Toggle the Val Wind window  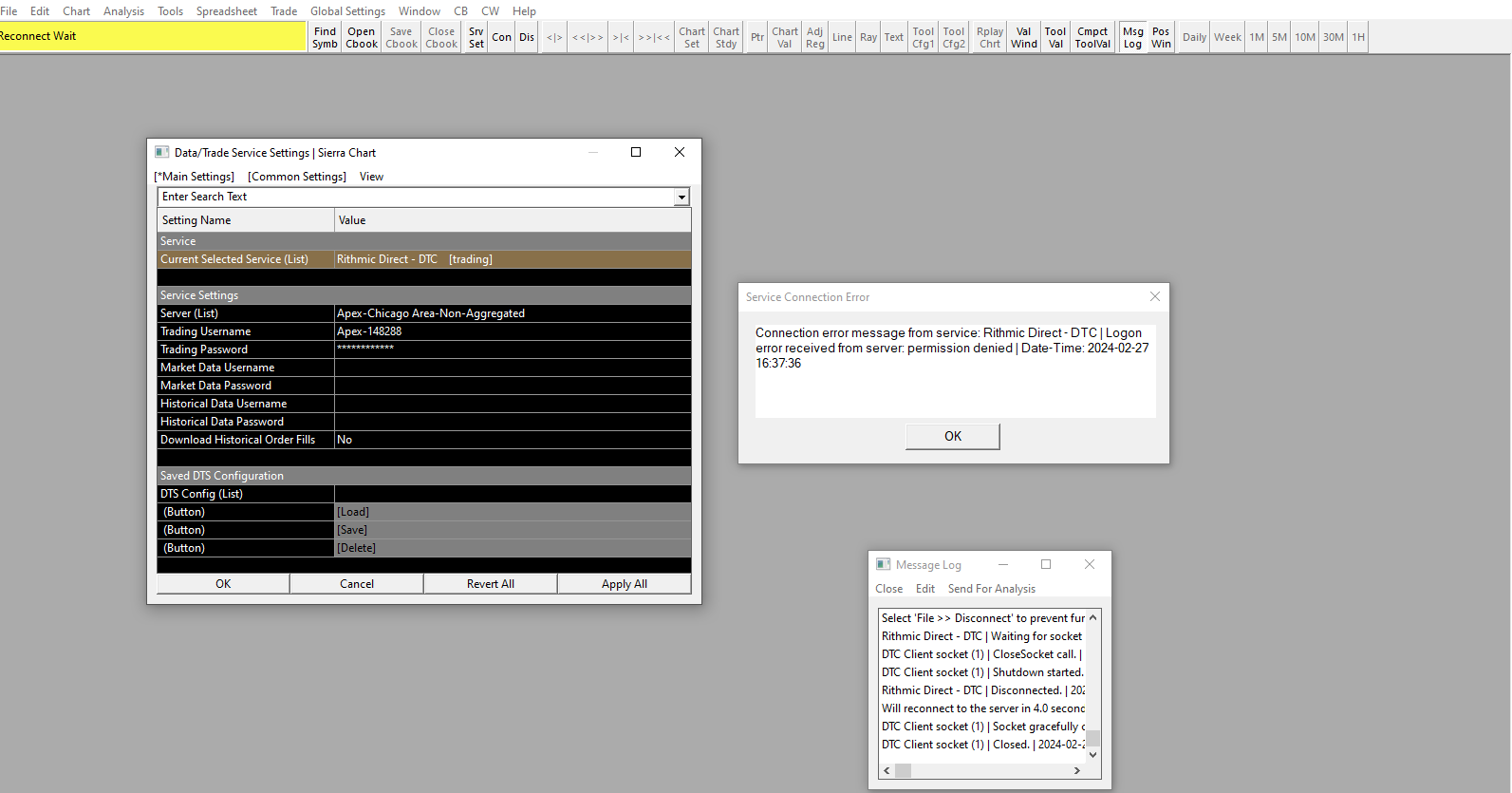[x=1024, y=37]
